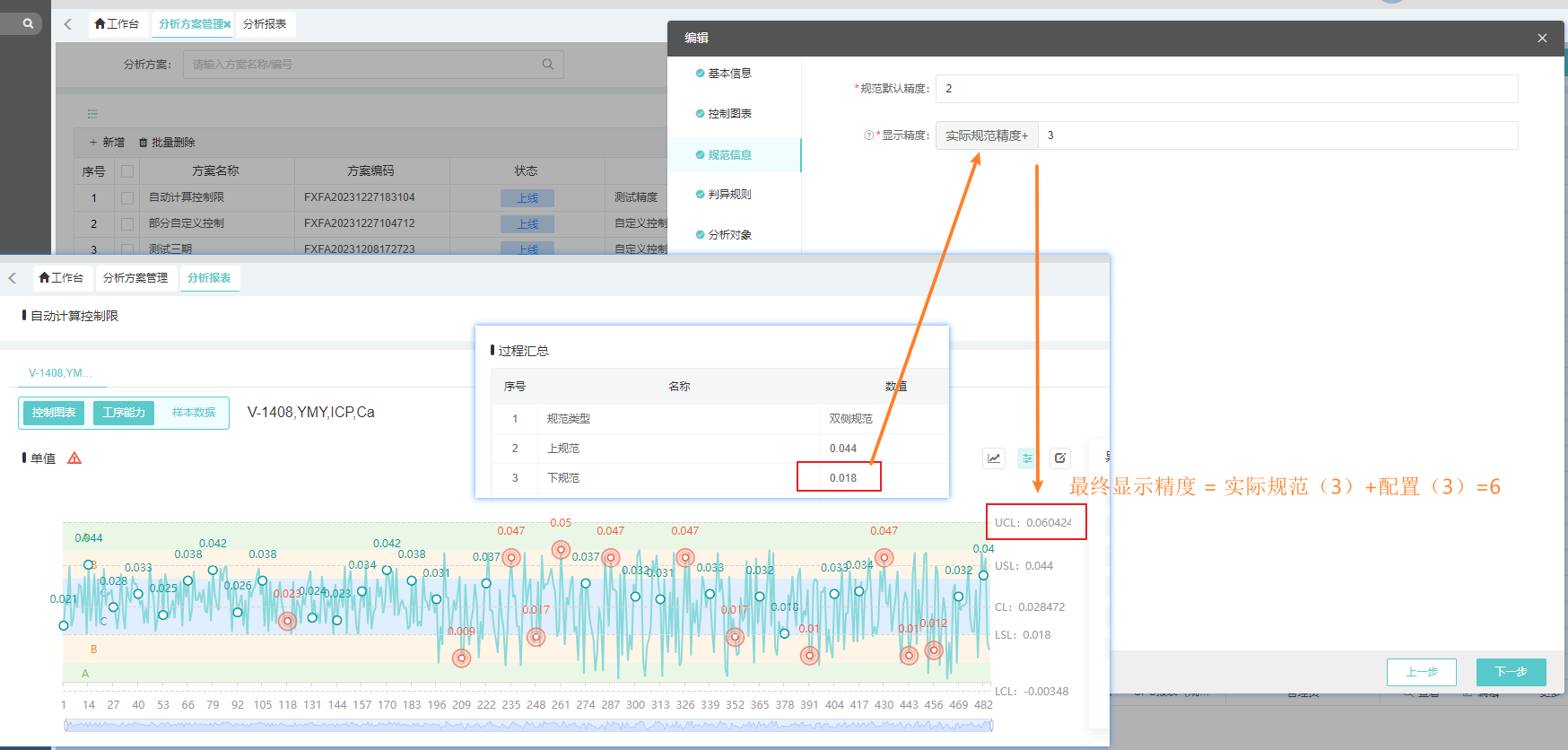Select the V-1408,YM... item tab
The height and width of the screenshot is (750, 1568).
(x=60, y=373)
